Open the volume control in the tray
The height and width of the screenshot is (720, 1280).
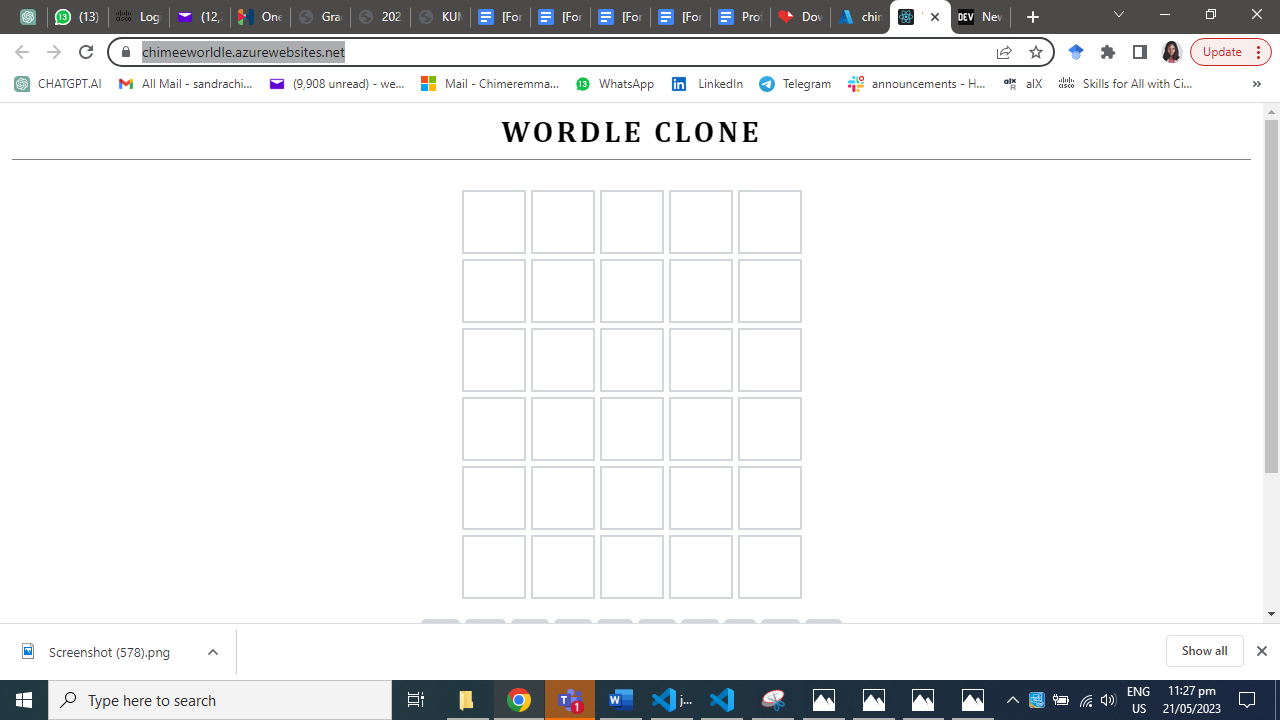[1108, 700]
